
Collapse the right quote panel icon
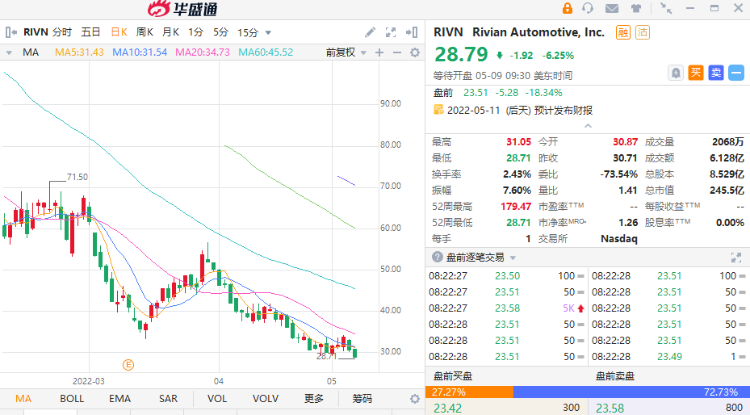[412, 32]
